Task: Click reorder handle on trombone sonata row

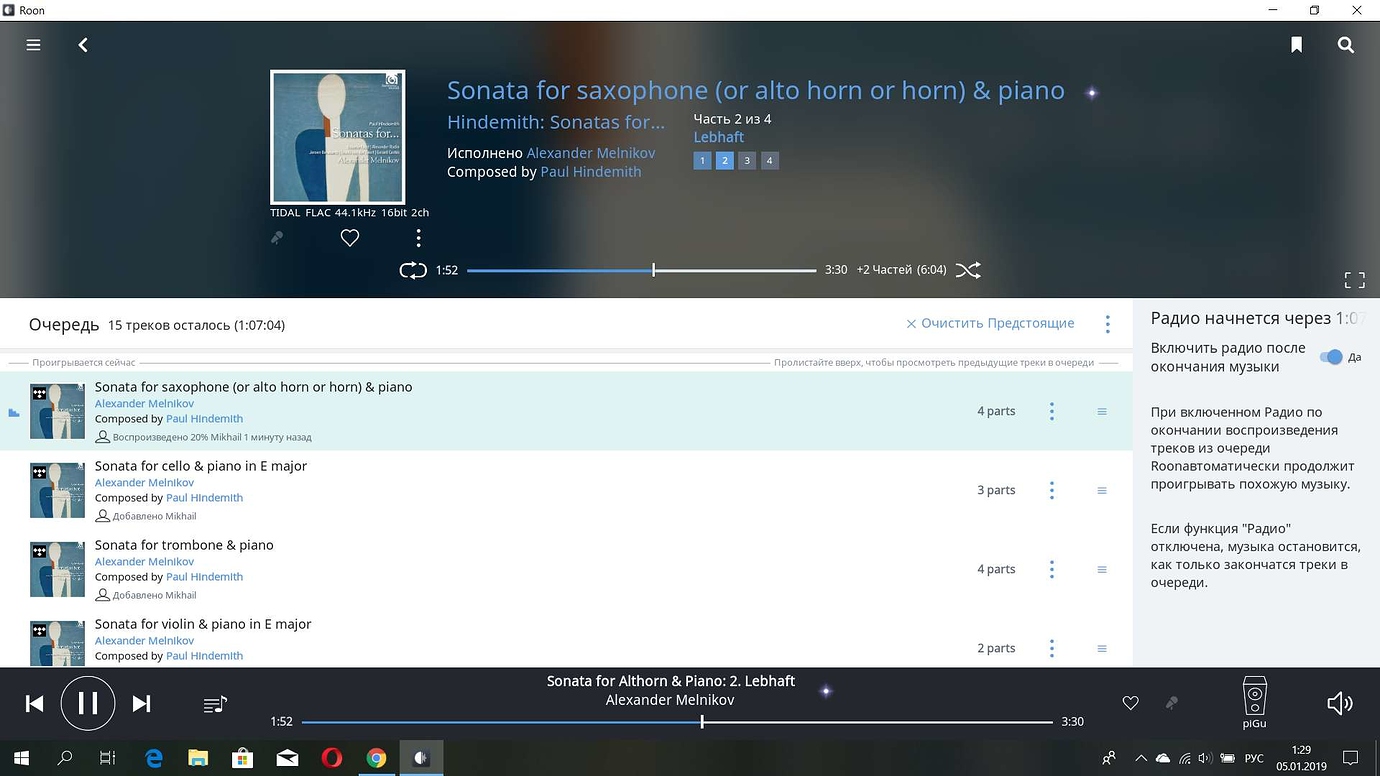Action: (1102, 569)
